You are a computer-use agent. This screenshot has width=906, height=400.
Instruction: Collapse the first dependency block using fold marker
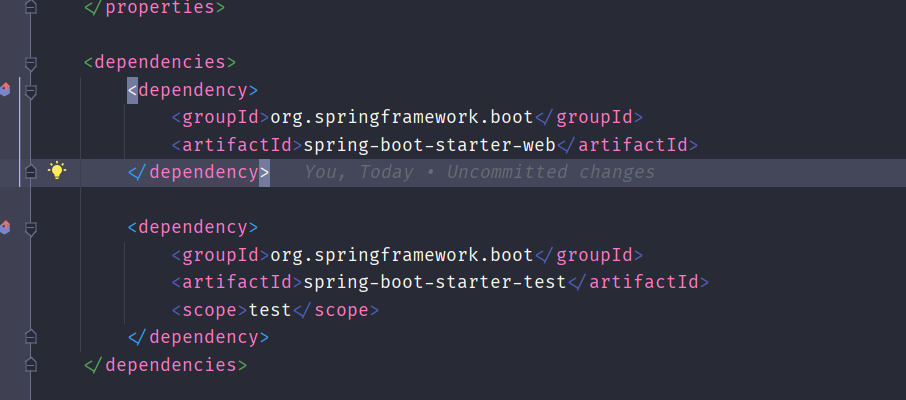coord(31,91)
